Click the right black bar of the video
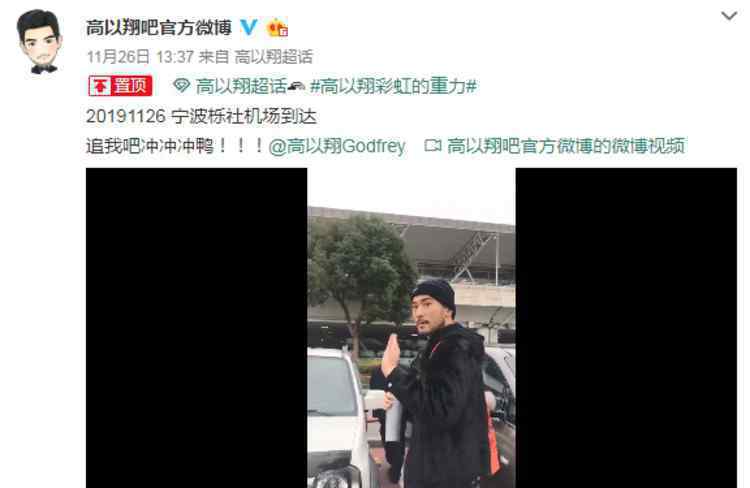 (x=626, y=328)
